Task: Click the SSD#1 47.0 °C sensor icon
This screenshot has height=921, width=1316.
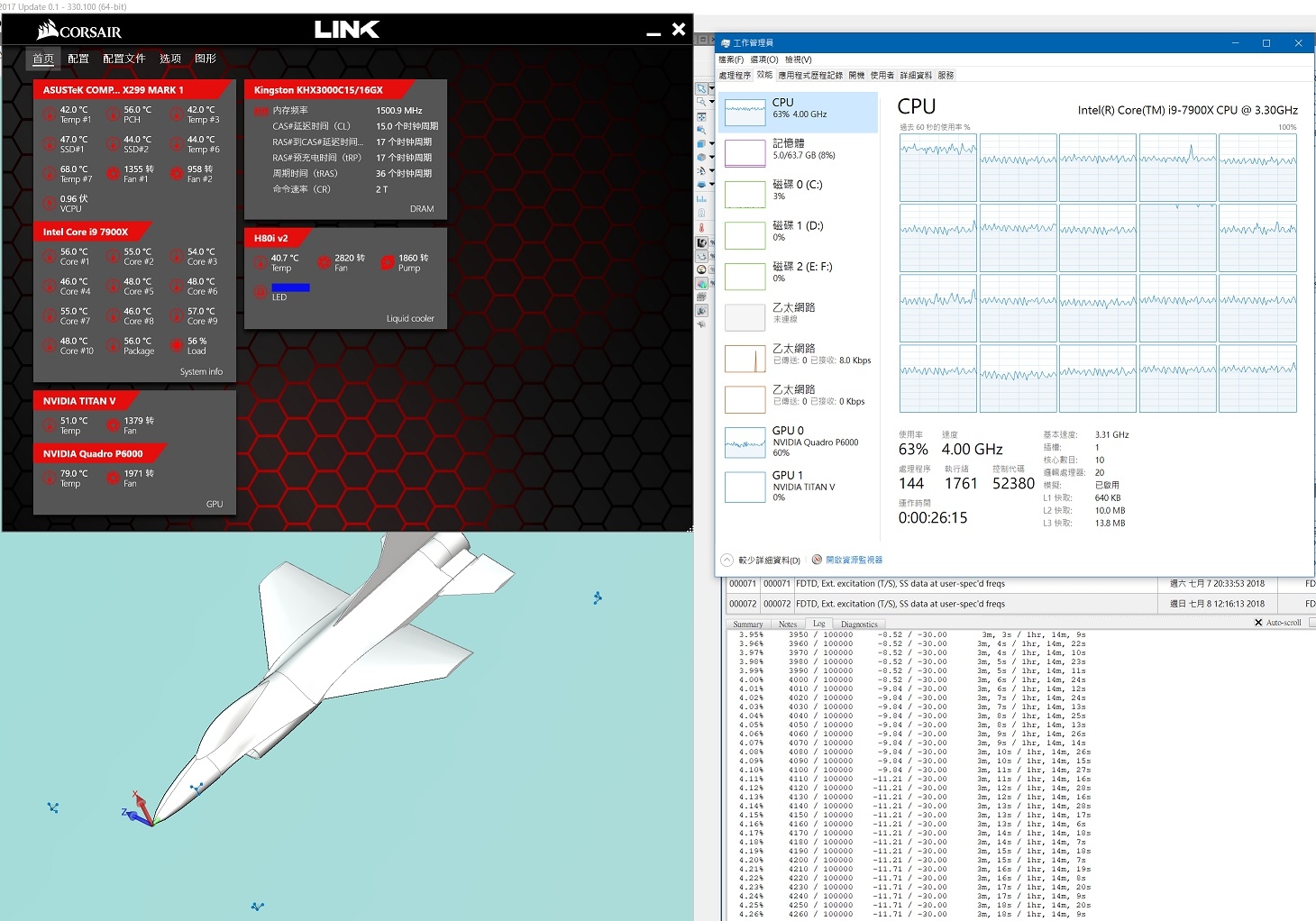Action: [x=50, y=144]
